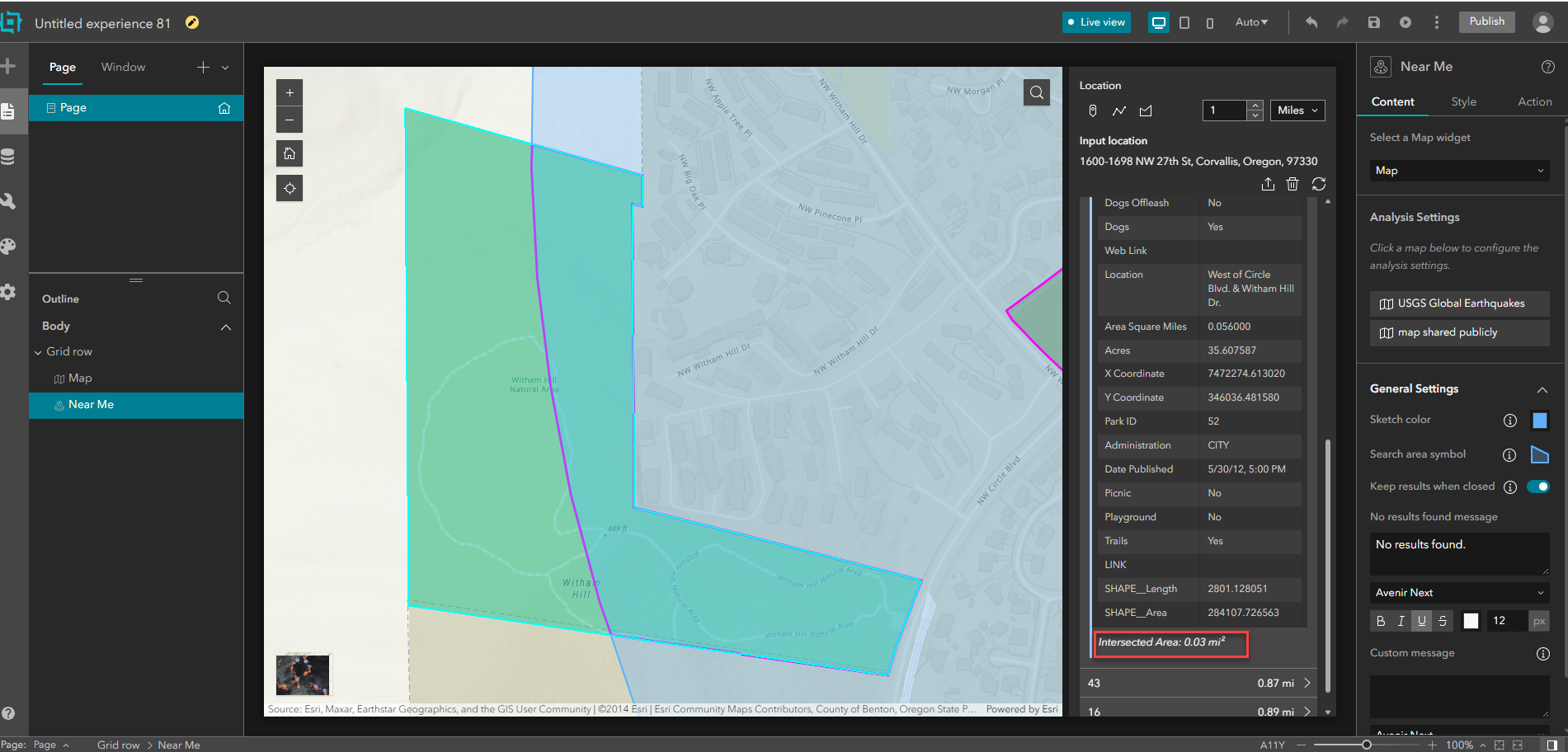Switch to the Window tab

coord(123,67)
